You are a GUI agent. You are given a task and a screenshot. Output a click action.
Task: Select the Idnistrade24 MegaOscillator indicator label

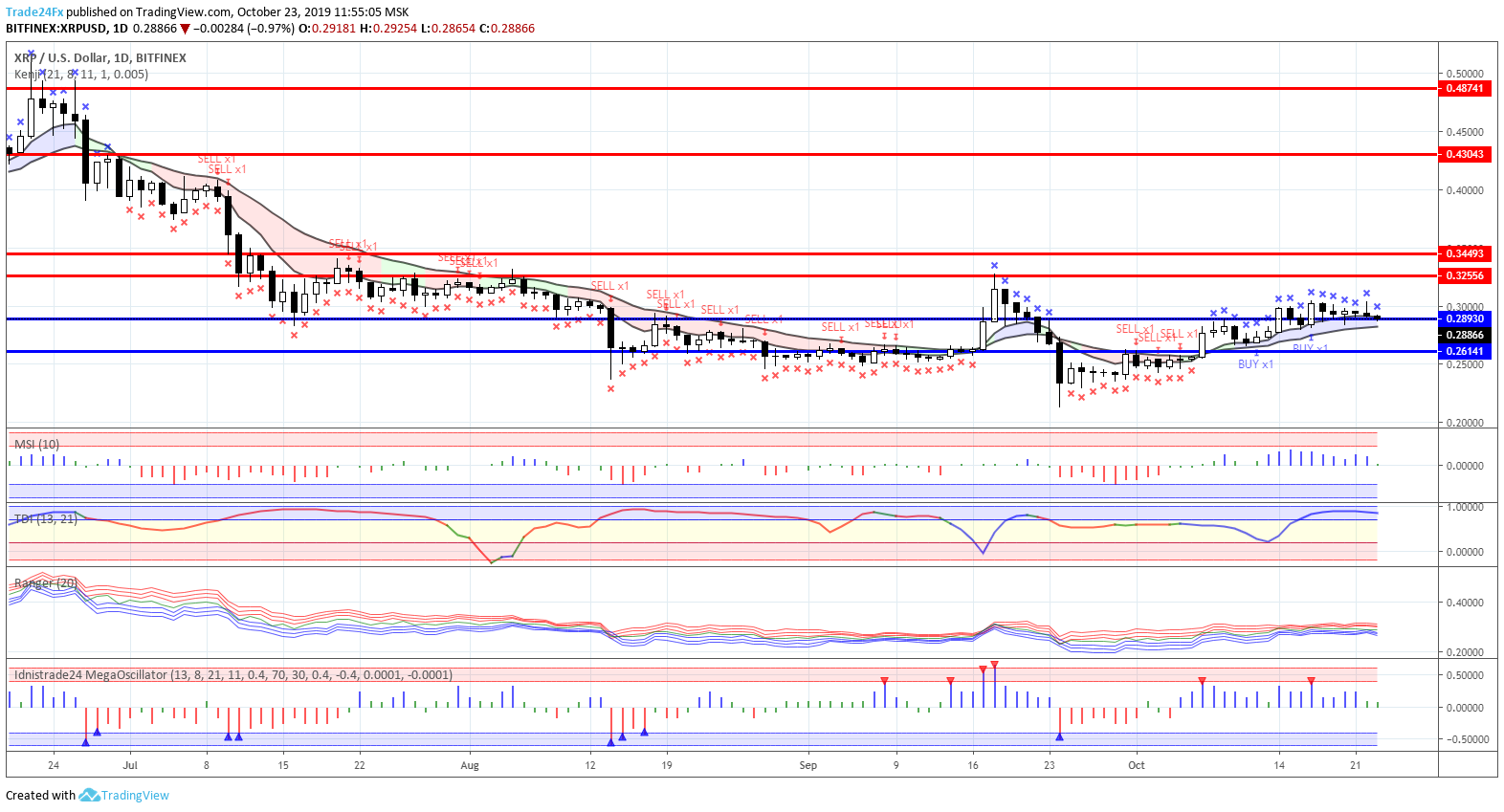[x=233, y=674]
